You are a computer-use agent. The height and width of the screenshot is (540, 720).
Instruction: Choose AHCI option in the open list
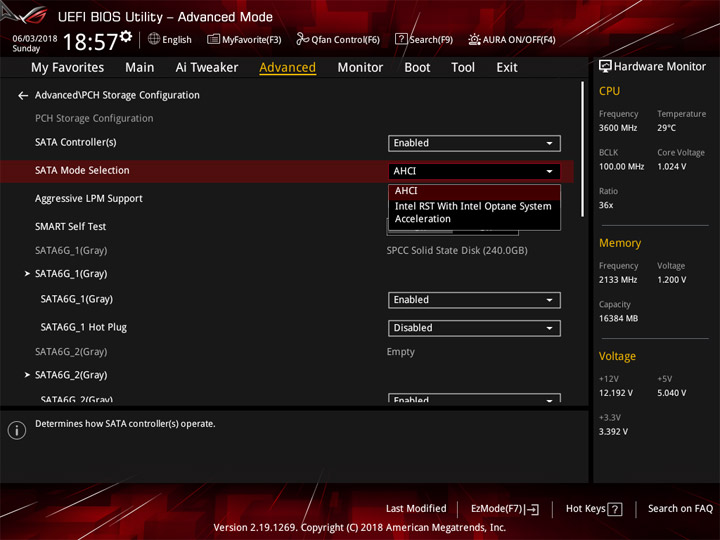(474, 191)
